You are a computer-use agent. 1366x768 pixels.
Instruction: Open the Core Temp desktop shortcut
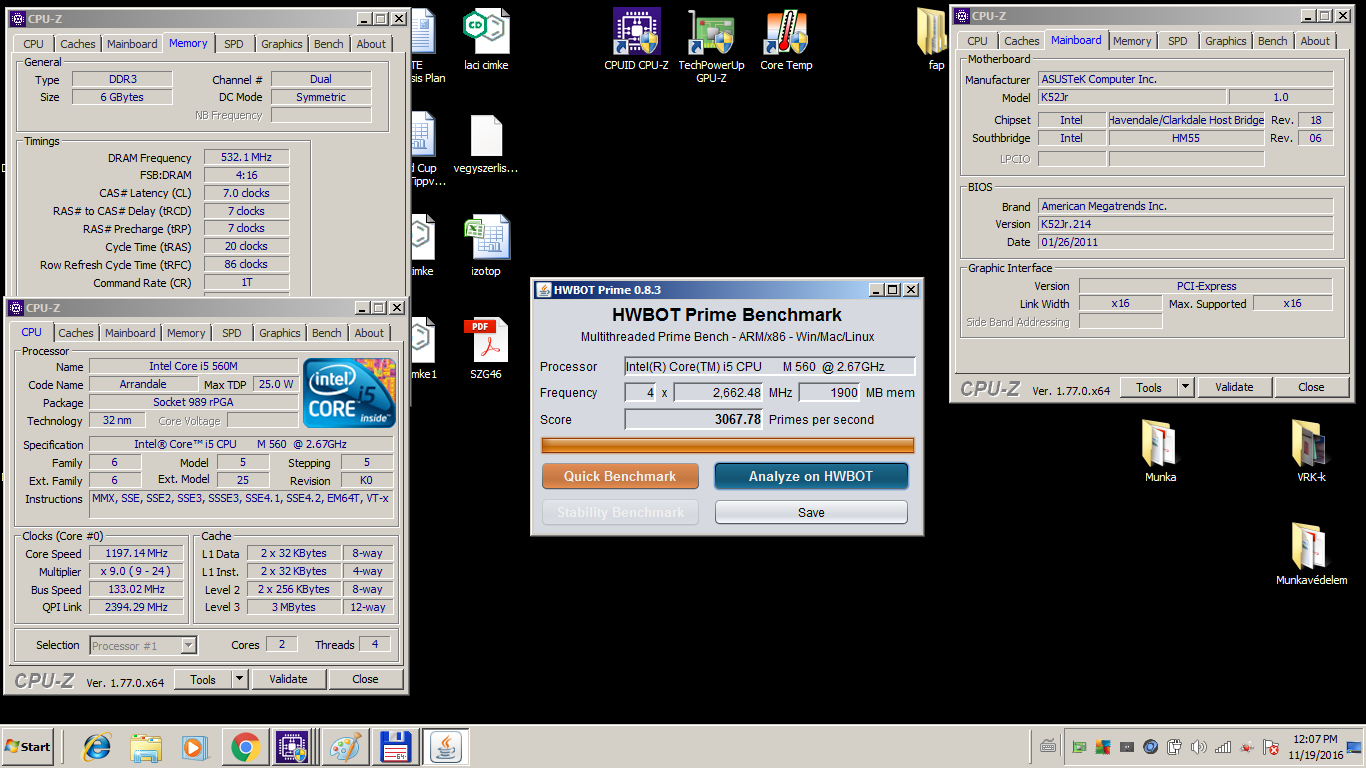(786, 40)
